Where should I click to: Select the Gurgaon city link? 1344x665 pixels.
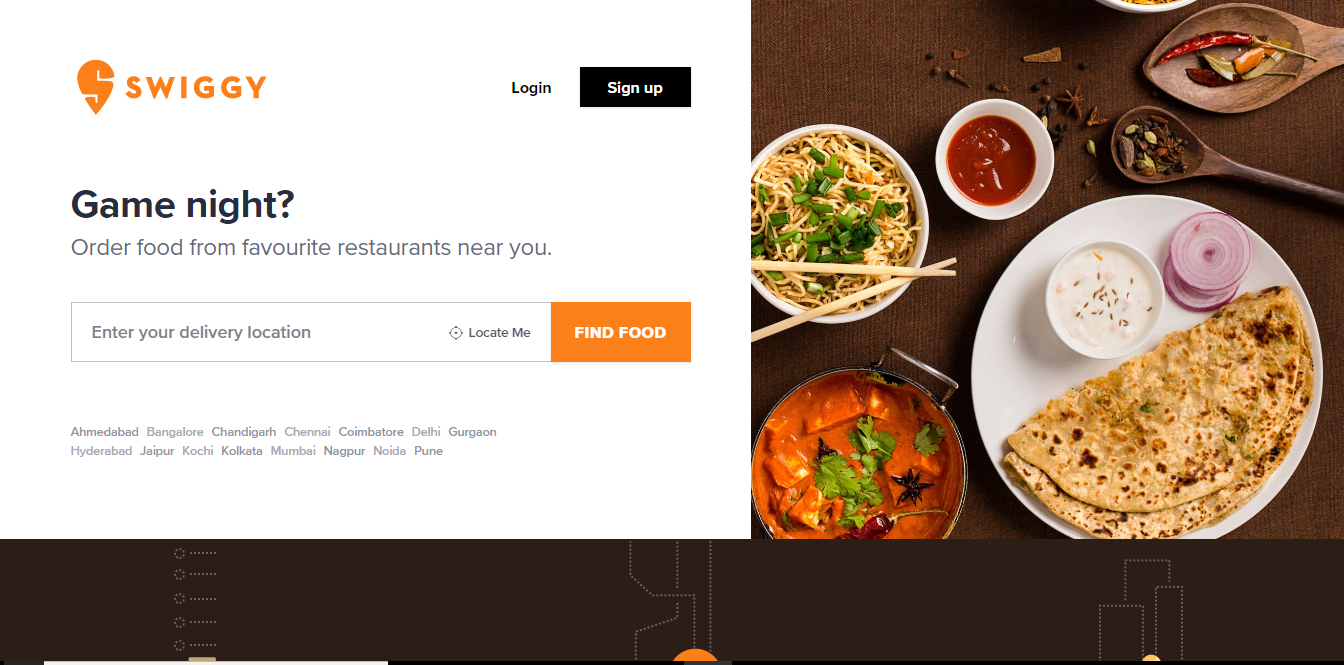(472, 432)
